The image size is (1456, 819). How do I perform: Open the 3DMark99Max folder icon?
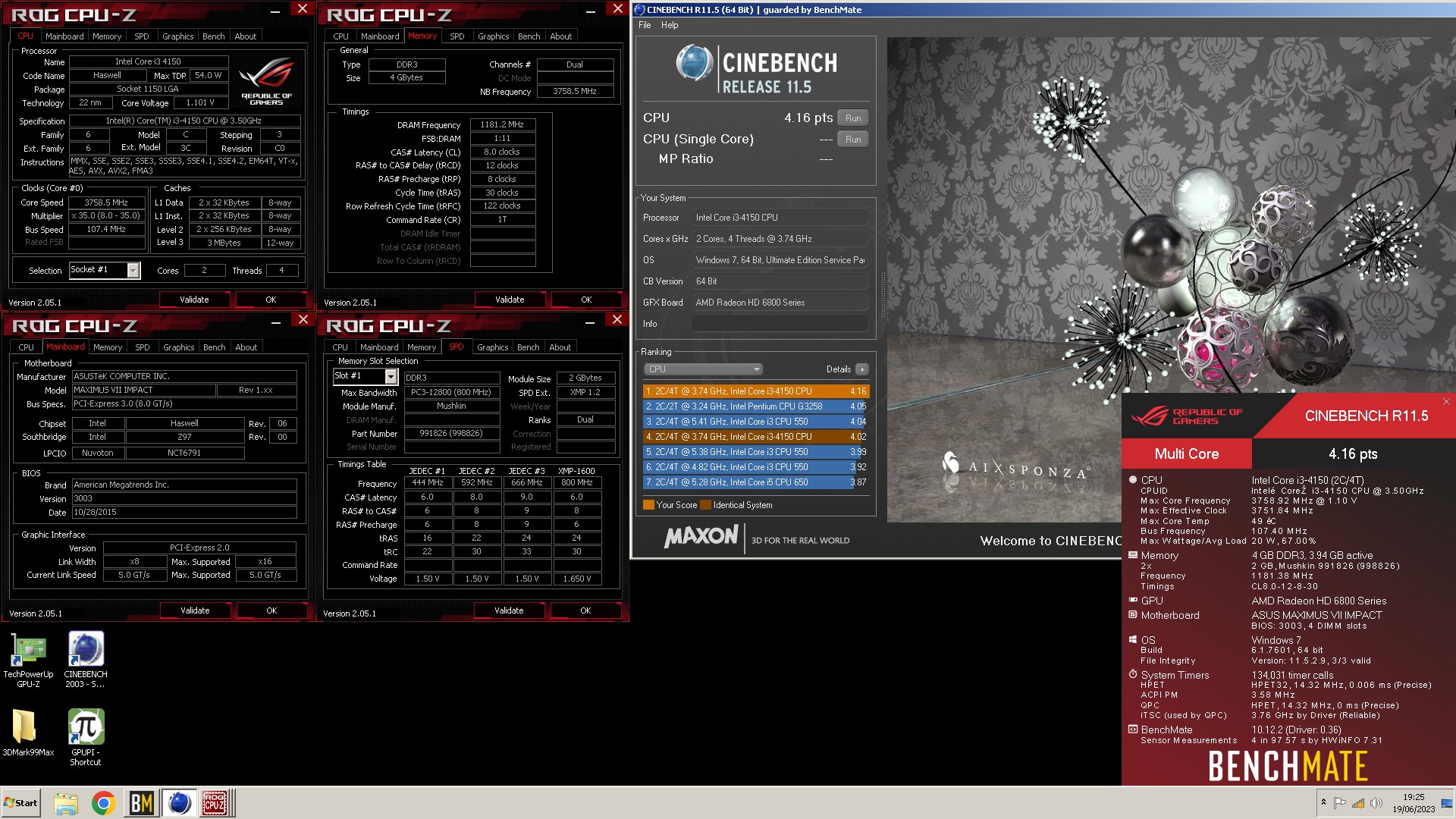(28, 732)
